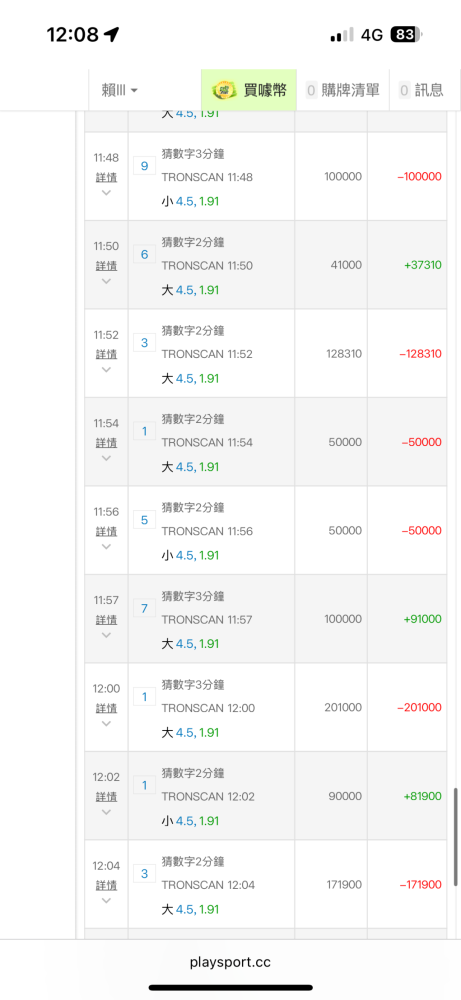Click result number box 6 at 11:50
Image resolution: width=461 pixels, height=1000 pixels.
144,254
